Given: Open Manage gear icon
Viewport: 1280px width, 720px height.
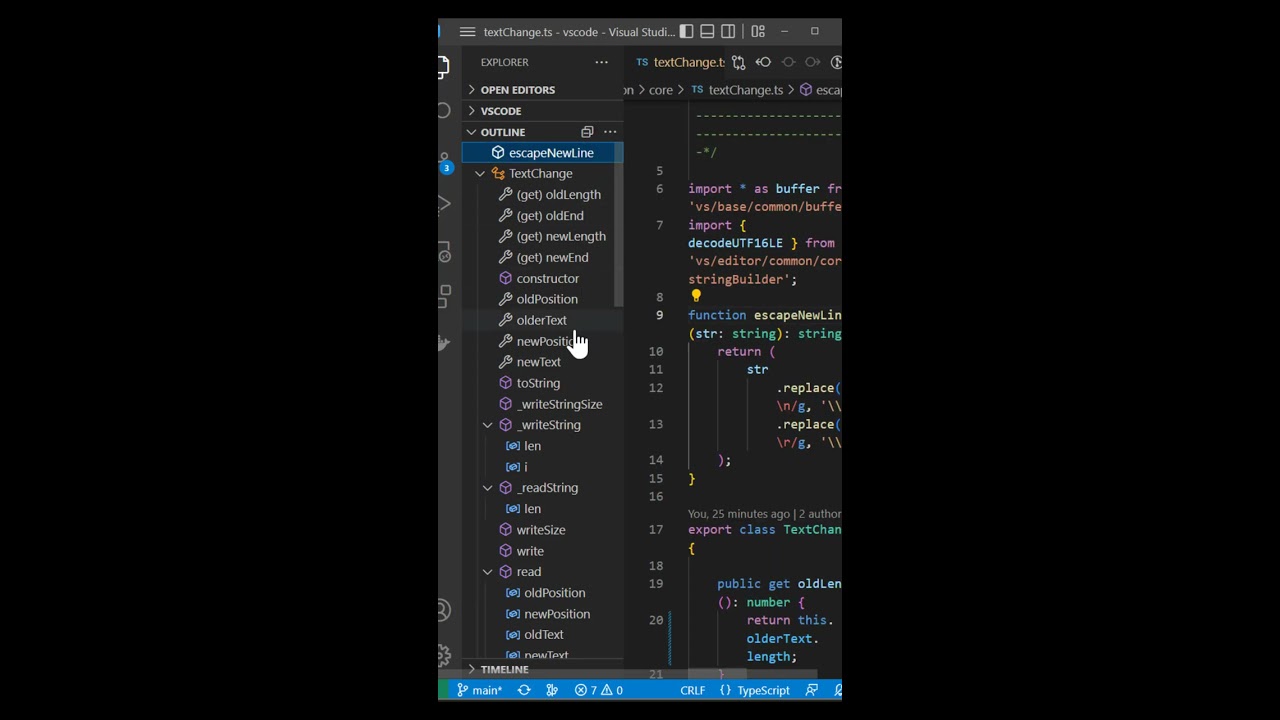Looking at the screenshot, I should [445, 657].
